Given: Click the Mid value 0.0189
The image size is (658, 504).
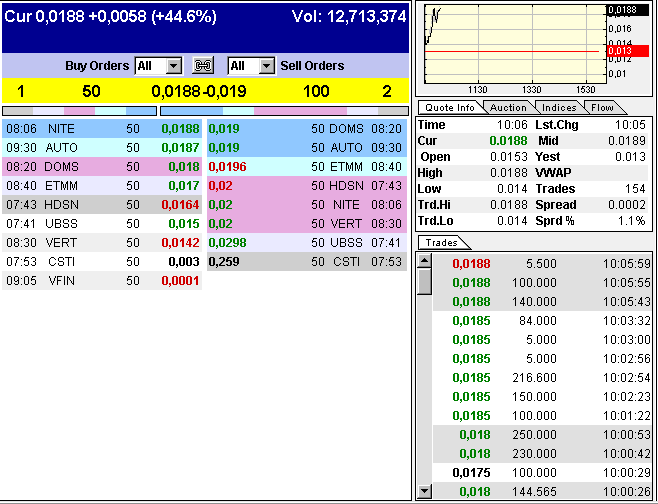Looking at the screenshot, I should tap(627, 141).
